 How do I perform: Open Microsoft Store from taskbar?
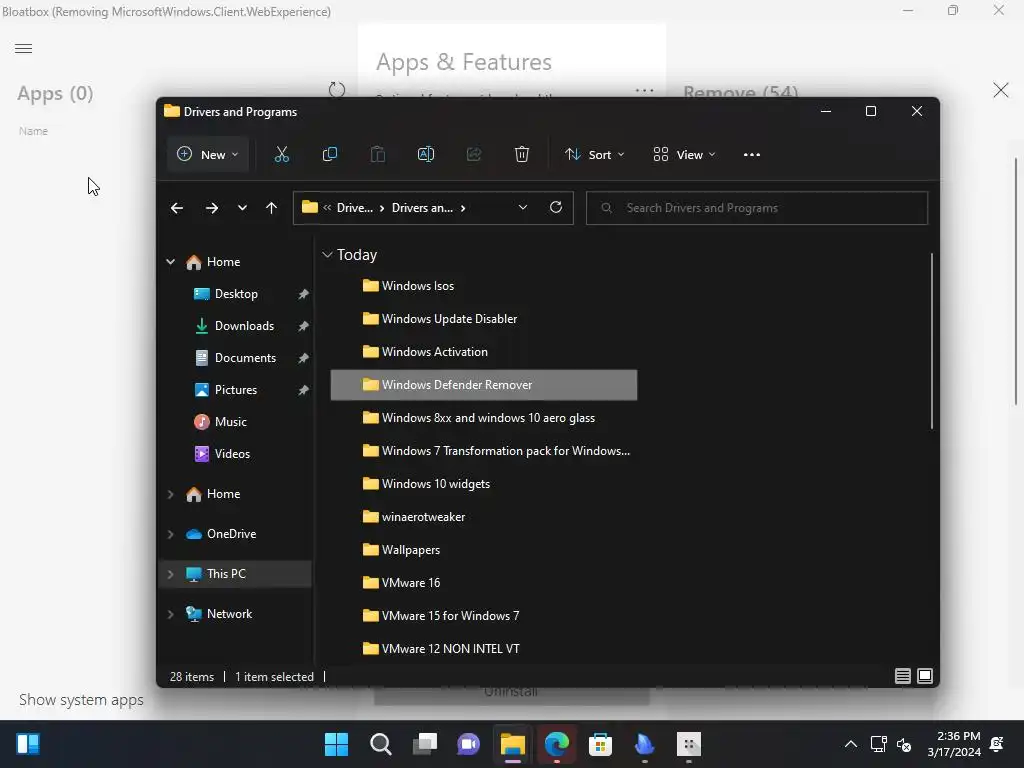[600, 744]
